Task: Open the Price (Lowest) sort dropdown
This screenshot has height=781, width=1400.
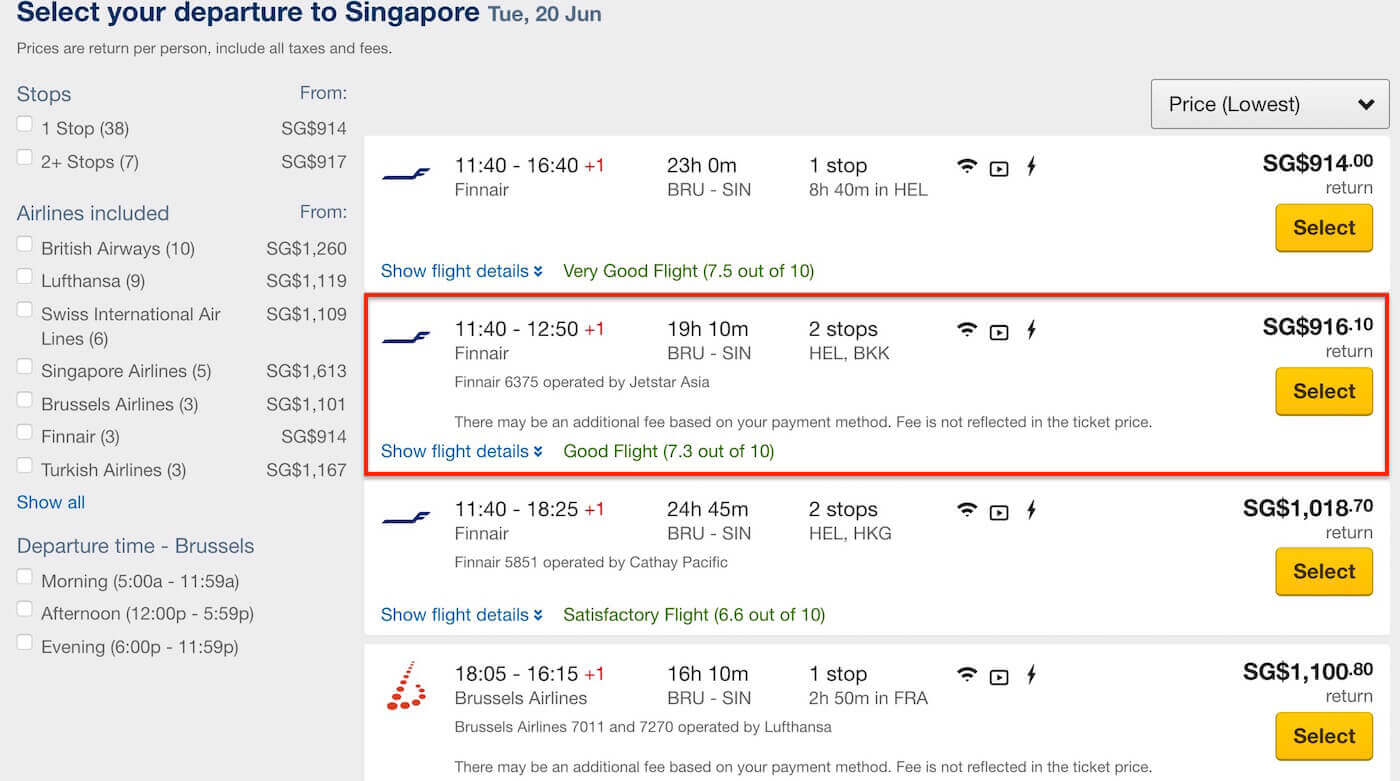Action: coord(1270,104)
